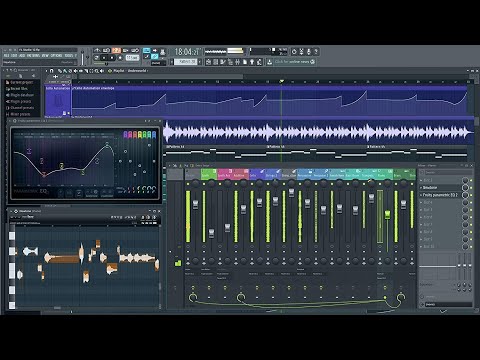Screen dimensions: 480x360
Task: Click the green band node in parametric EQ
Action: (83, 172)
